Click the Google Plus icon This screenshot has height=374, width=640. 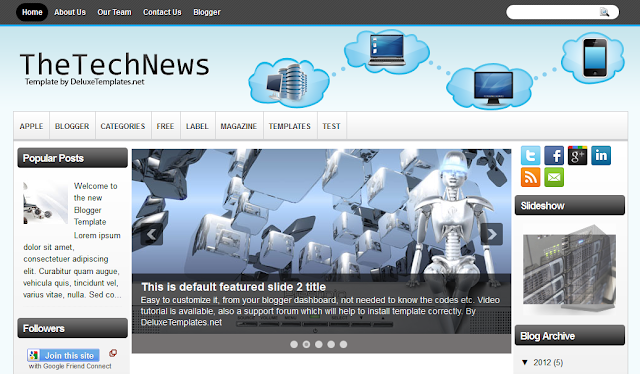point(577,156)
